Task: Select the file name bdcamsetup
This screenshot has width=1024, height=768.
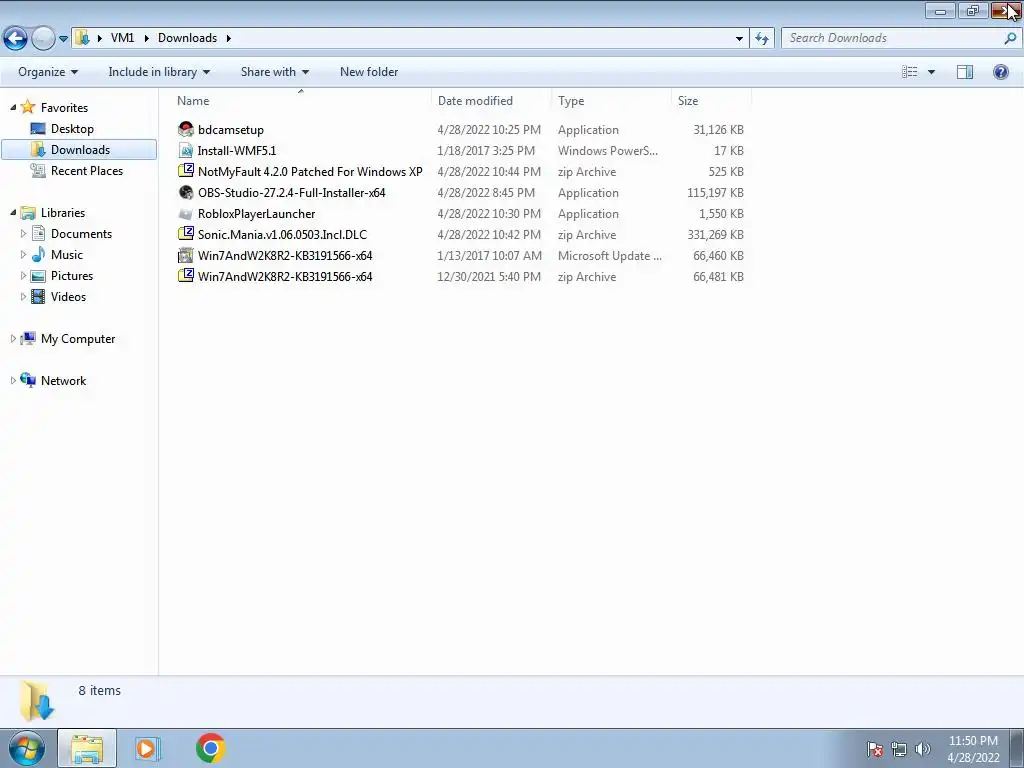Action: pyautogui.click(x=231, y=130)
